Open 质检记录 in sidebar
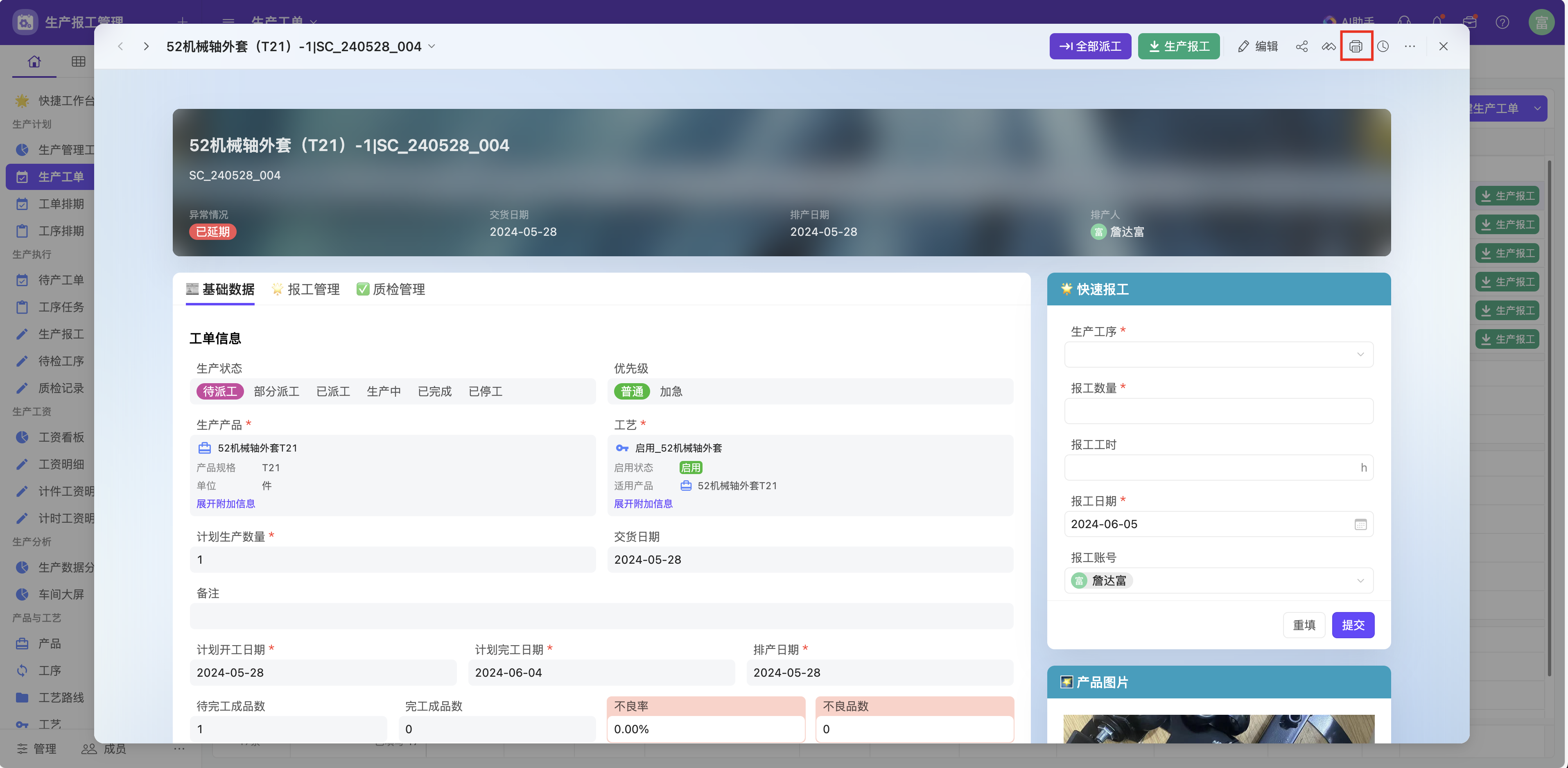Image resolution: width=1568 pixels, height=768 pixels. (x=50, y=388)
